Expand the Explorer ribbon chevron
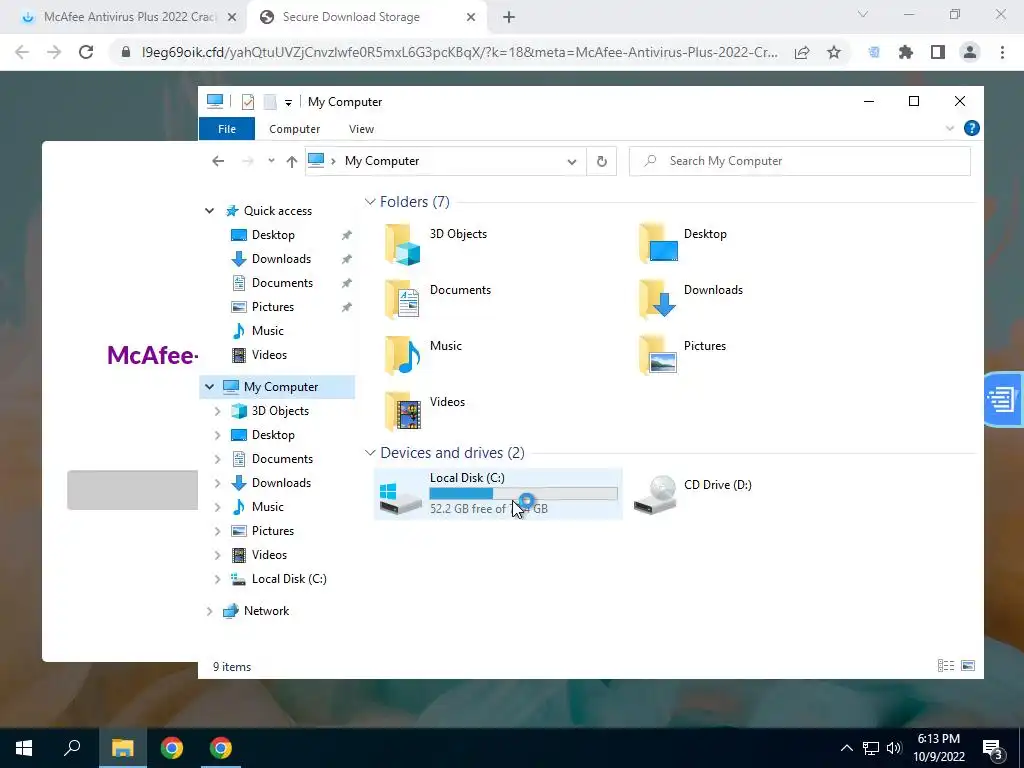This screenshot has width=1024, height=768. [x=950, y=129]
